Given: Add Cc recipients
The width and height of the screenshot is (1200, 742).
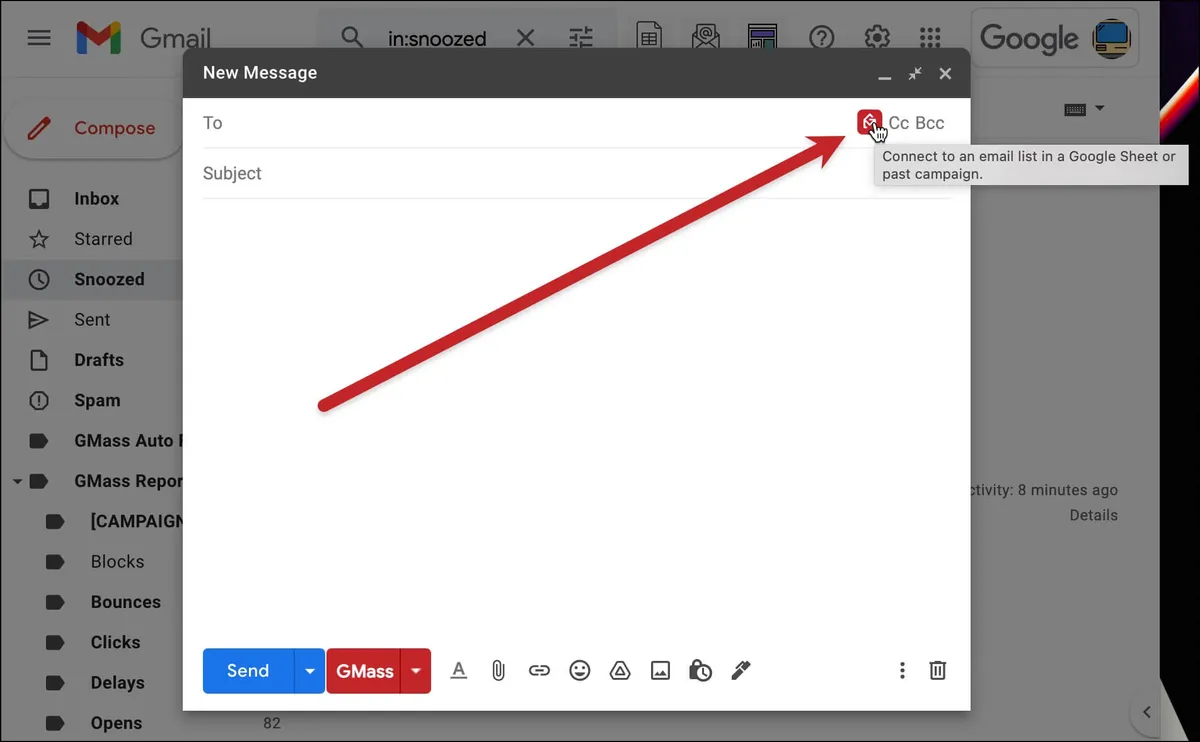Looking at the screenshot, I should [899, 123].
